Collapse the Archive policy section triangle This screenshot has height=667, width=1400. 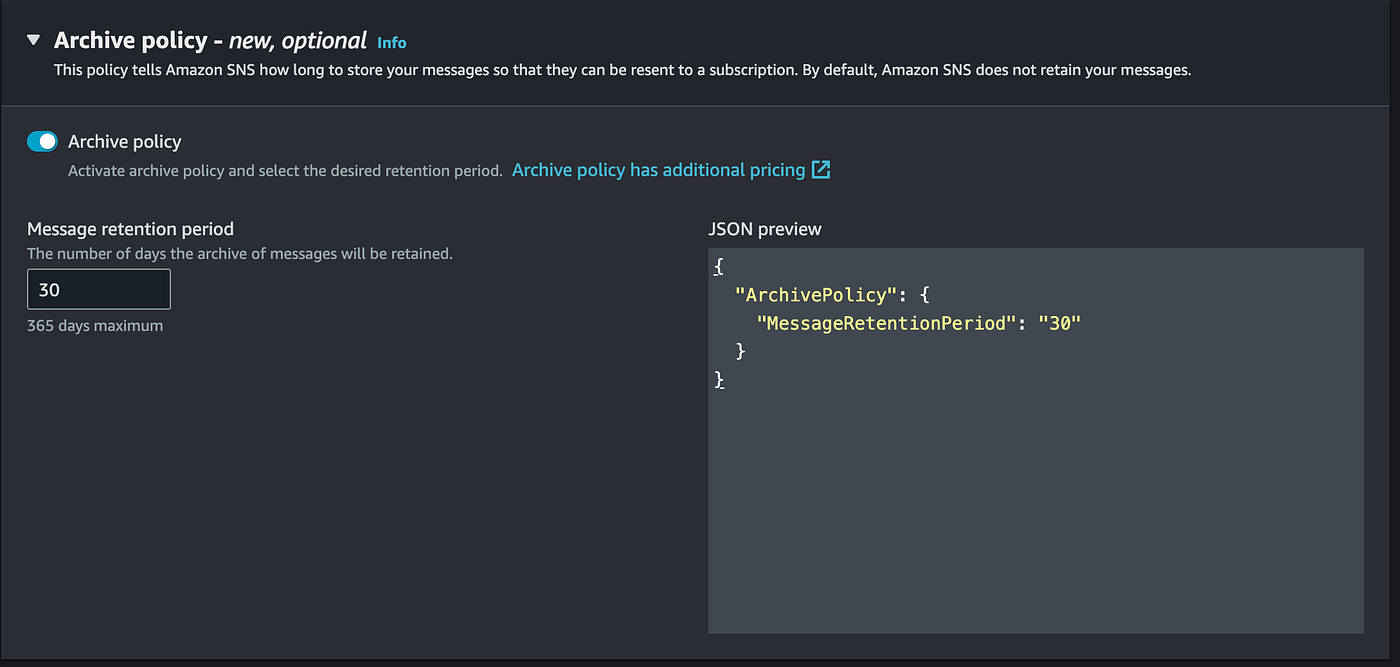[34, 41]
